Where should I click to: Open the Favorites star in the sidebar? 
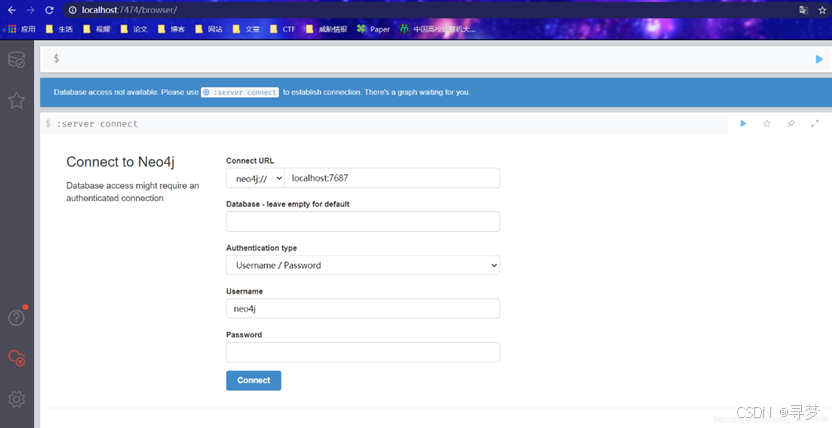click(x=16, y=100)
